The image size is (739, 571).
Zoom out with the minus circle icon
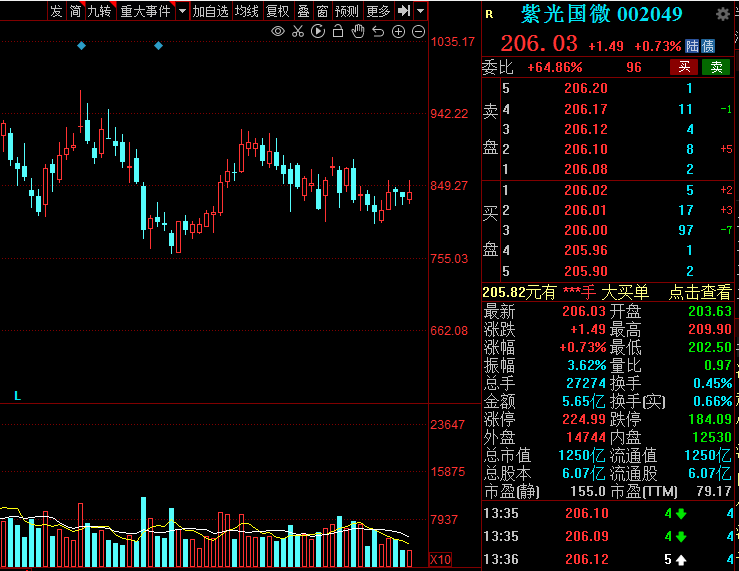pos(419,32)
